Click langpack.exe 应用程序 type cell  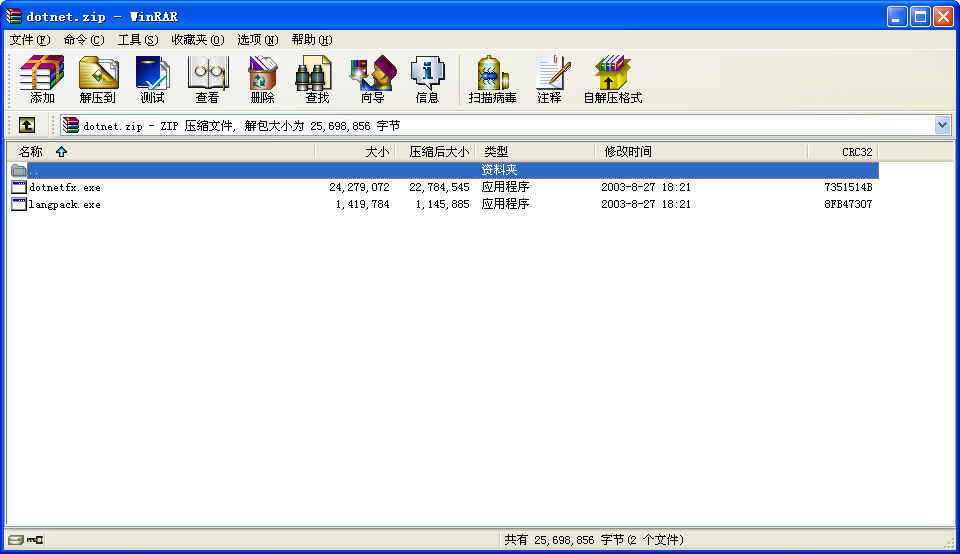click(505, 204)
